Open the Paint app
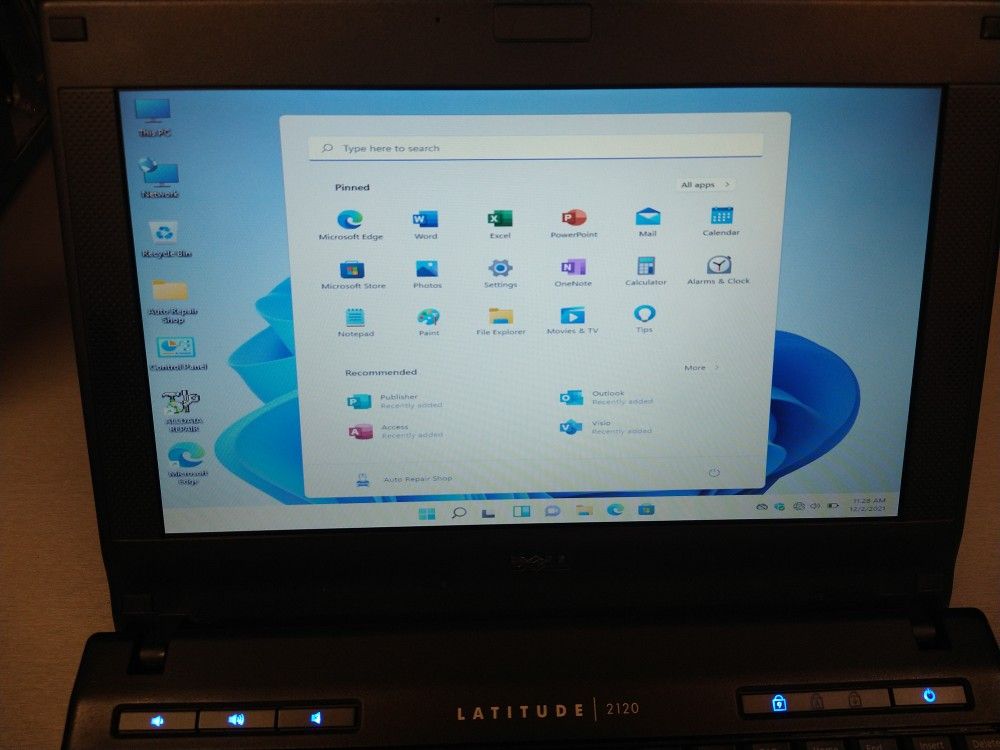Viewport: 1000px width, 750px height. click(429, 322)
